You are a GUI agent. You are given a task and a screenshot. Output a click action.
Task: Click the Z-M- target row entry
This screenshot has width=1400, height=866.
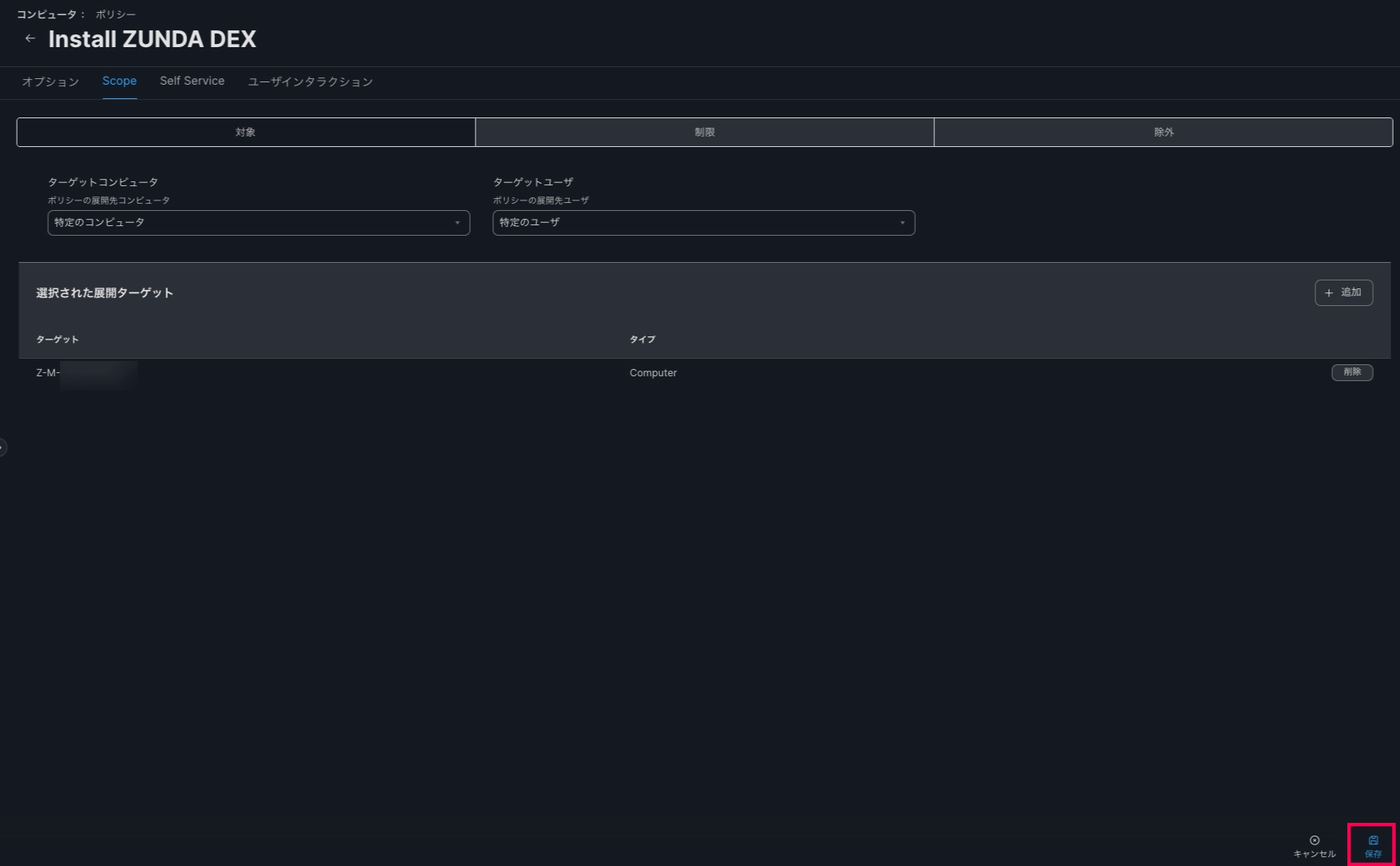(48, 373)
